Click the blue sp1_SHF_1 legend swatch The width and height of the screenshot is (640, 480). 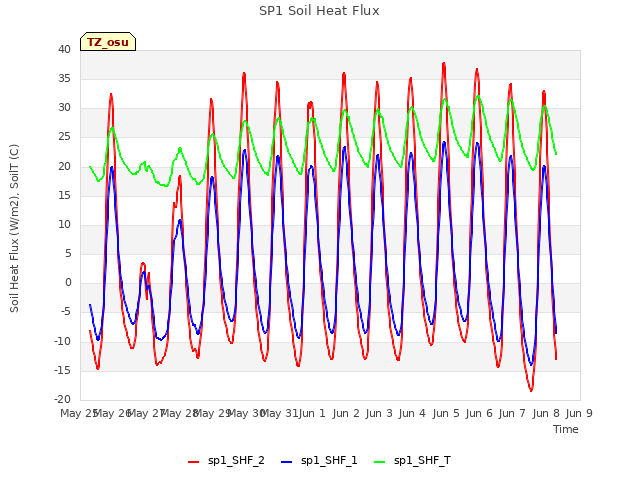pos(287,462)
